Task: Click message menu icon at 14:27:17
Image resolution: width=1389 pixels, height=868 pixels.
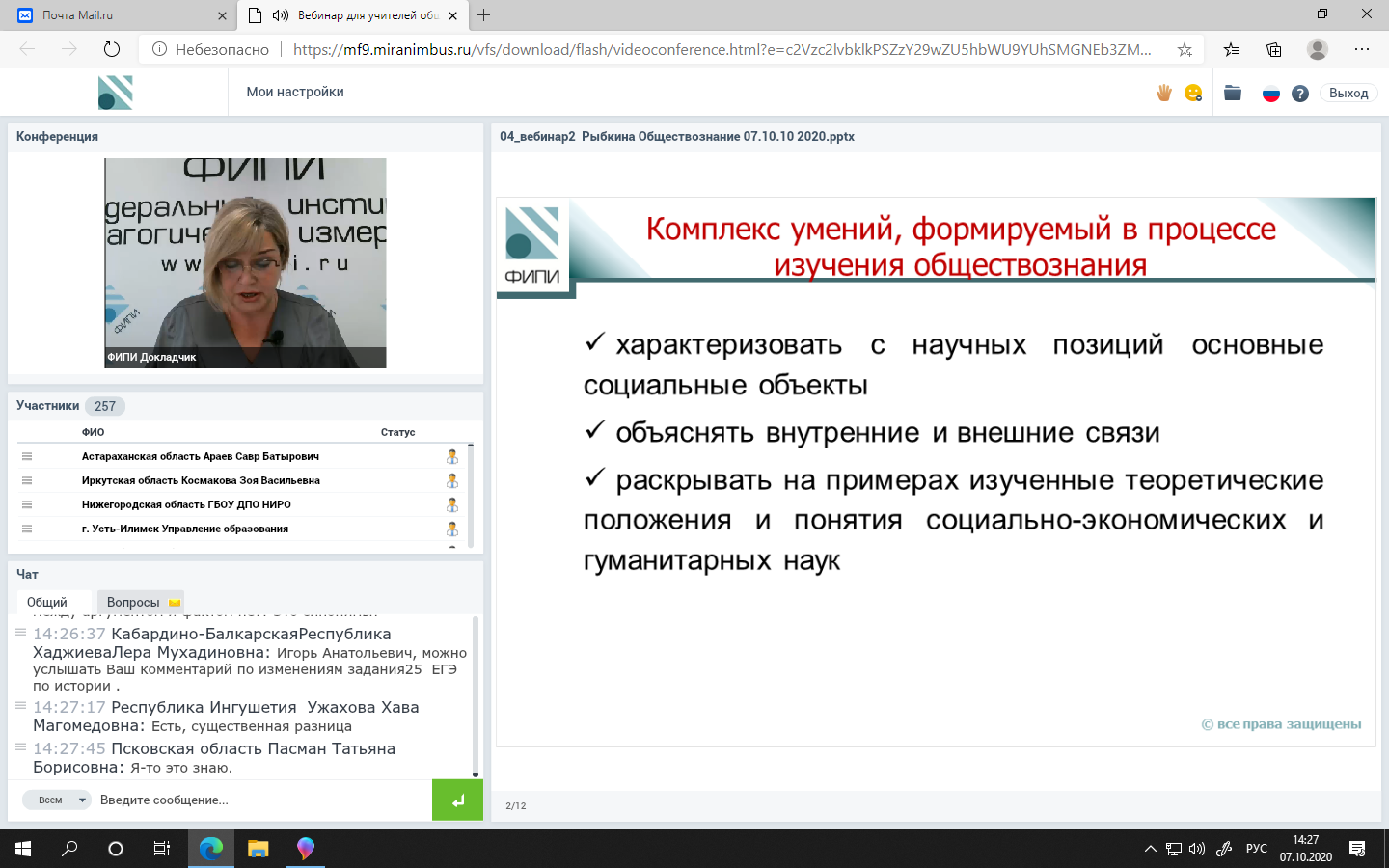Action: pyautogui.click(x=20, y=706)
